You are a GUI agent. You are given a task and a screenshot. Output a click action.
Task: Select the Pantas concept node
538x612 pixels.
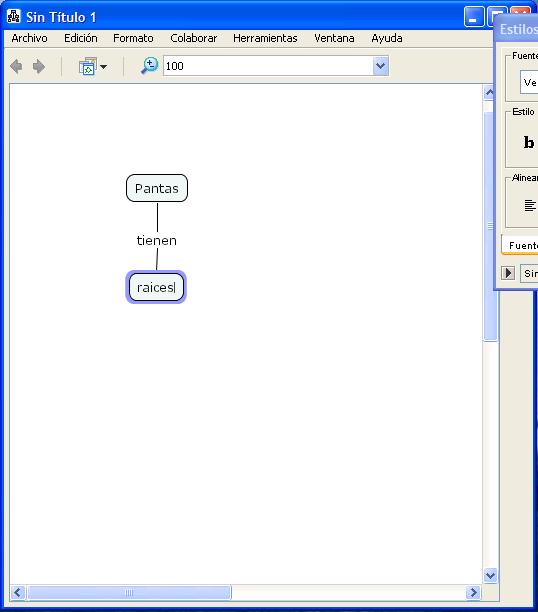point(157,188)
